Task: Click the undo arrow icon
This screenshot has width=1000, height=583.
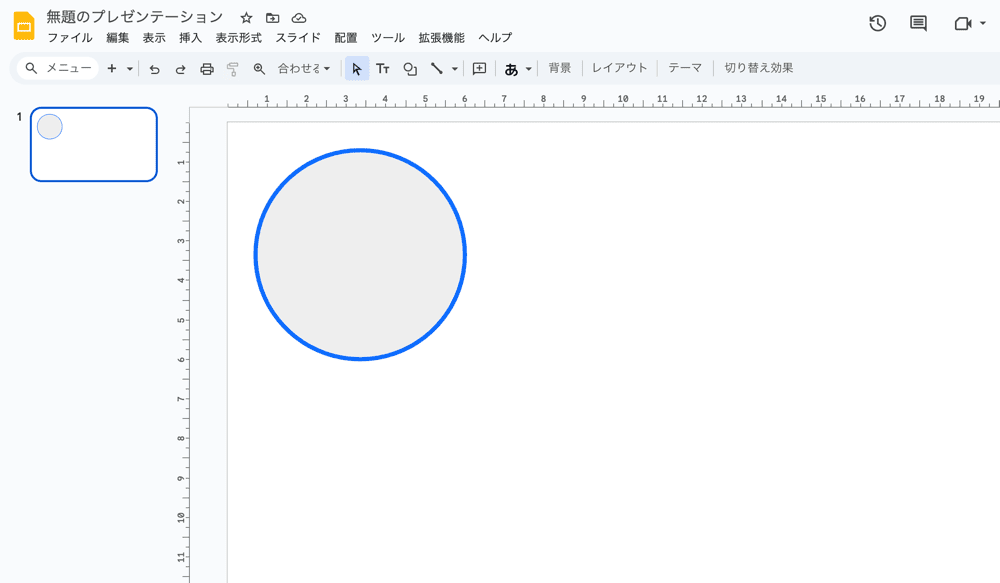Action: pyautogui.click(x=154, y=69)
